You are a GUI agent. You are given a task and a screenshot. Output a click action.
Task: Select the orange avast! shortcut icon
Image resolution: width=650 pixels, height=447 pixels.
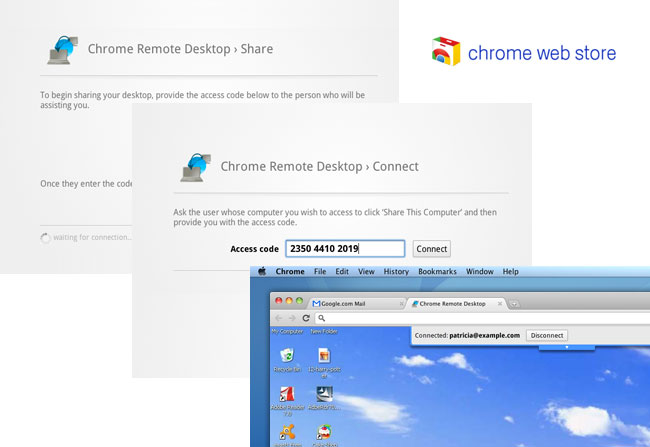pyautogui.click(x=287, y=432)
